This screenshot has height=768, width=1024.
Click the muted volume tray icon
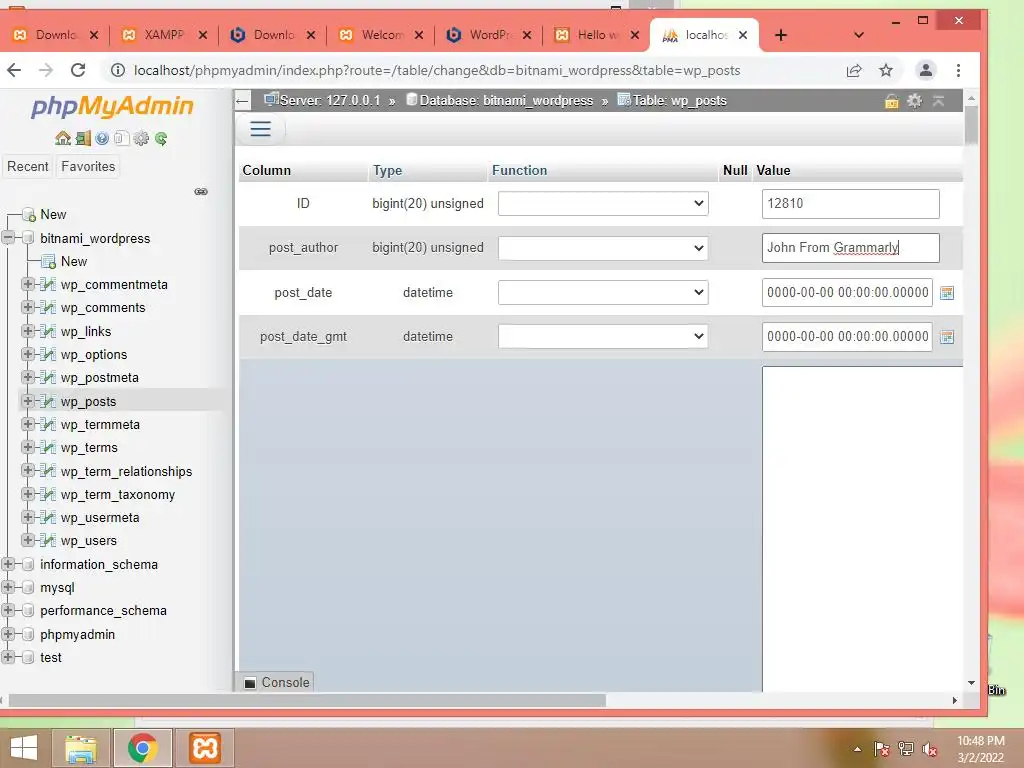[x=930, y=749]
